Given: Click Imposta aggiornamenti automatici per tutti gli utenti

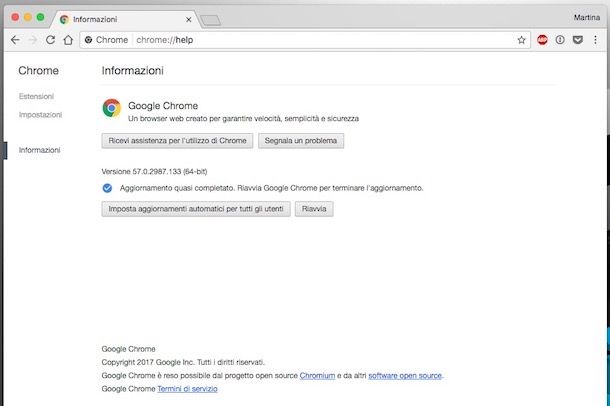Looking at the screenshot, I should [196, 209].
